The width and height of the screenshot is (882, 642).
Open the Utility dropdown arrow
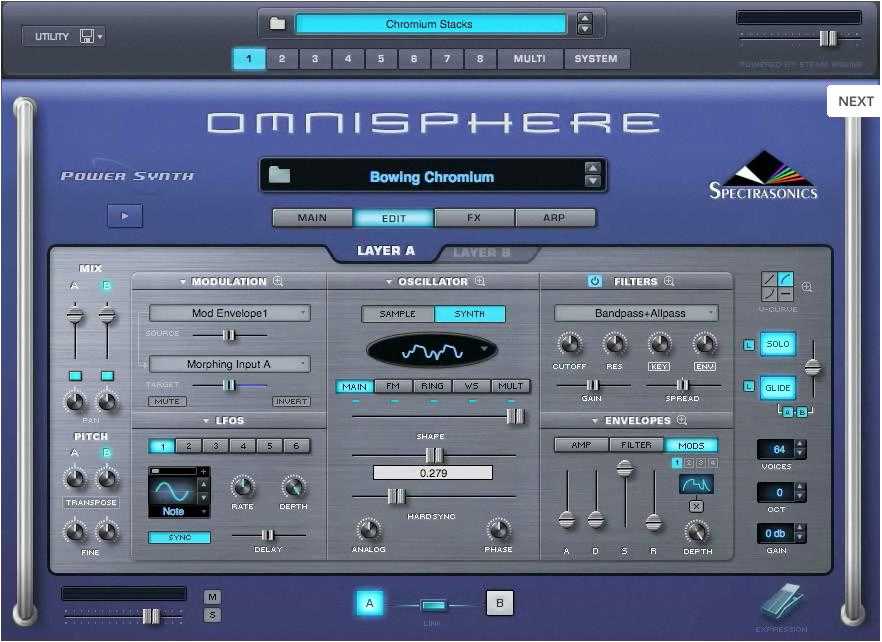point(100,37)
